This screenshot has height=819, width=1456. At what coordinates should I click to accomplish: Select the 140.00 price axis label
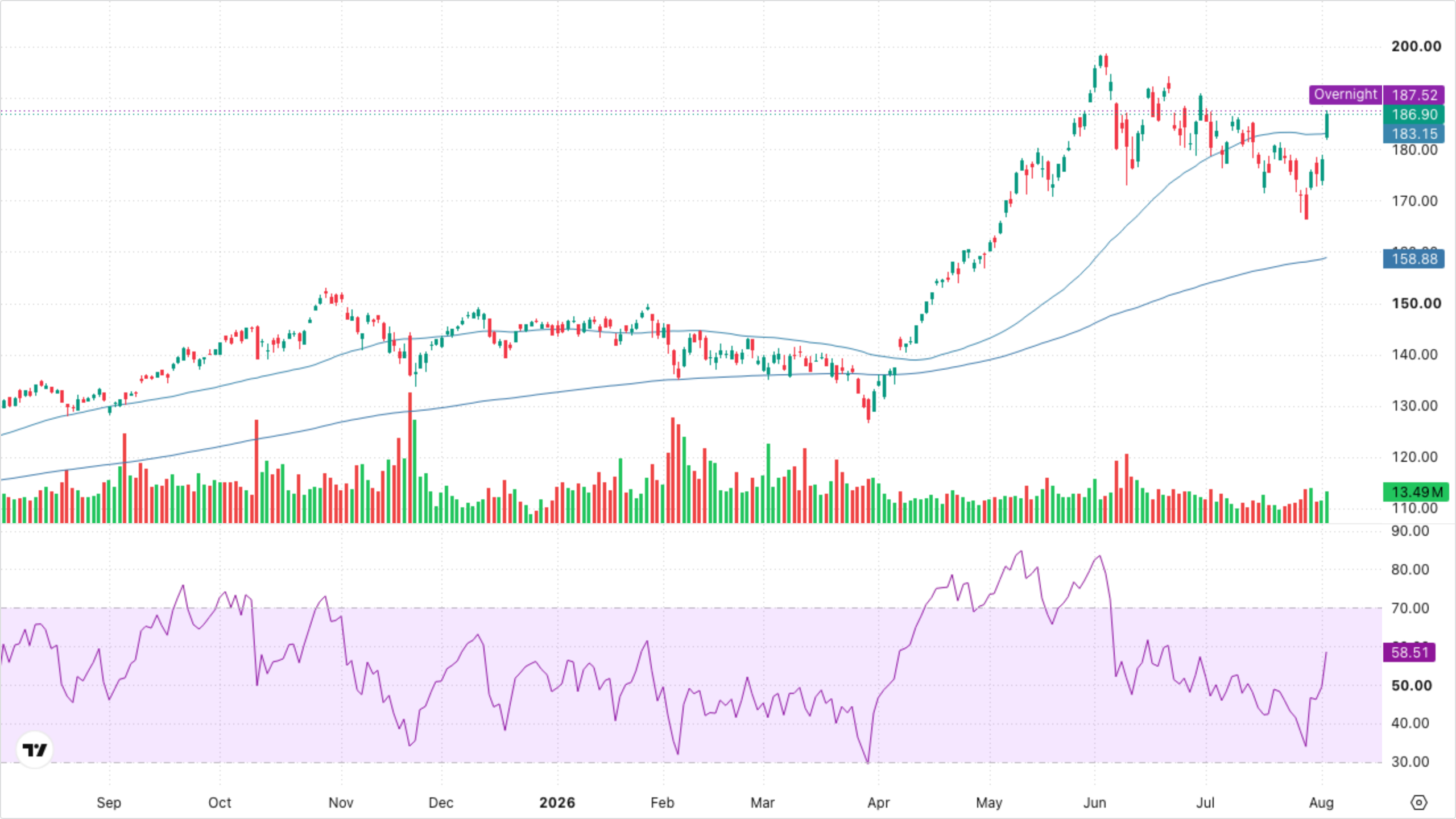tap(1414, 355)
